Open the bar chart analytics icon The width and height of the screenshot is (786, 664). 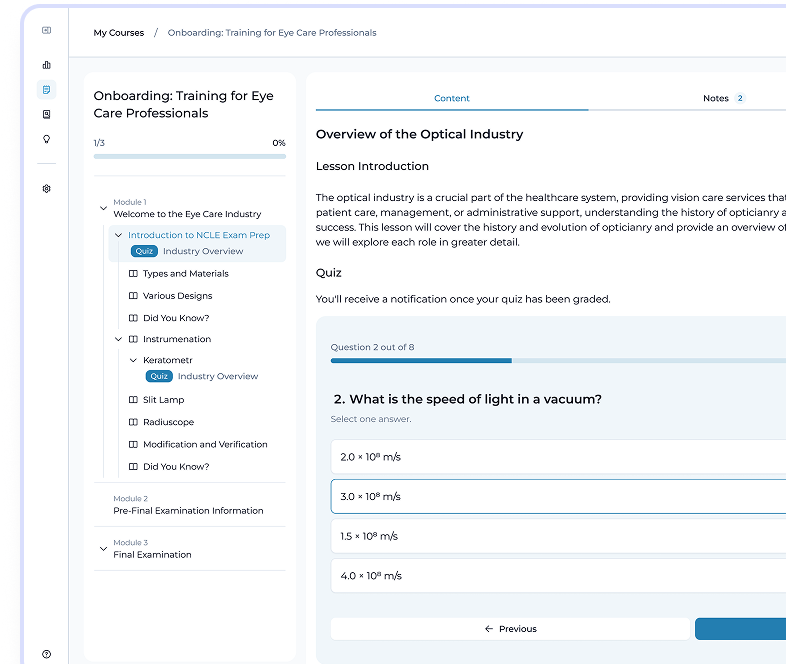point(46,65)
